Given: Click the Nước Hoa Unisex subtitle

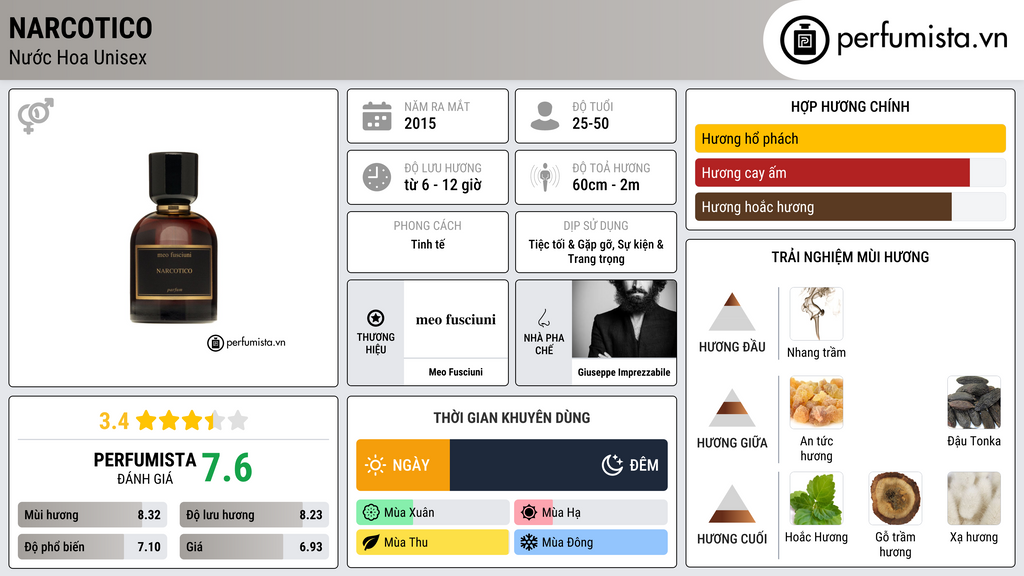Looking at the screenshot, I should pyautogui.click(x=78, y=57).
